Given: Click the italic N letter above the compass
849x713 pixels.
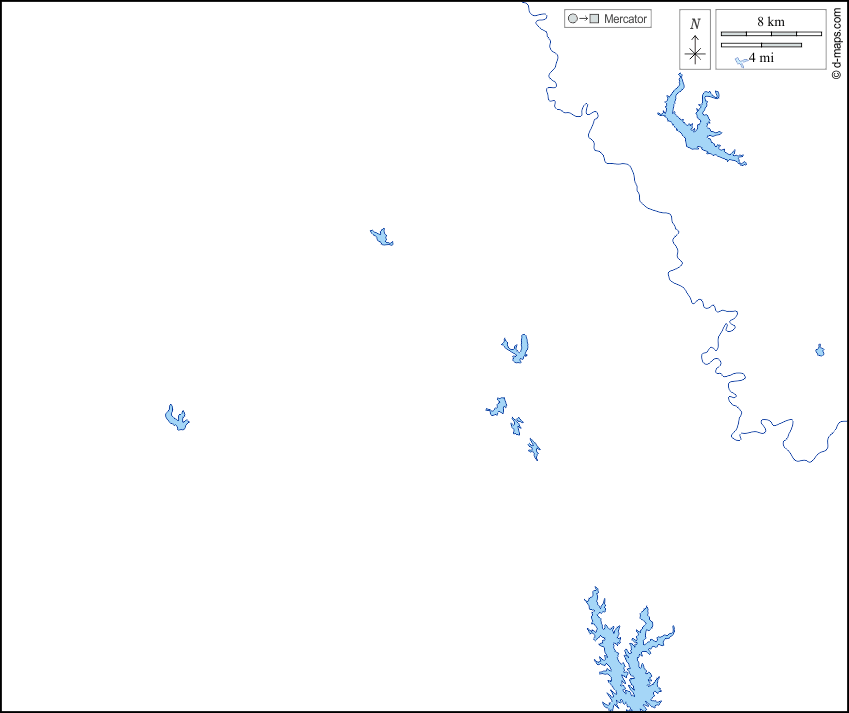Looking at the screenshot, I should (695, 24).
